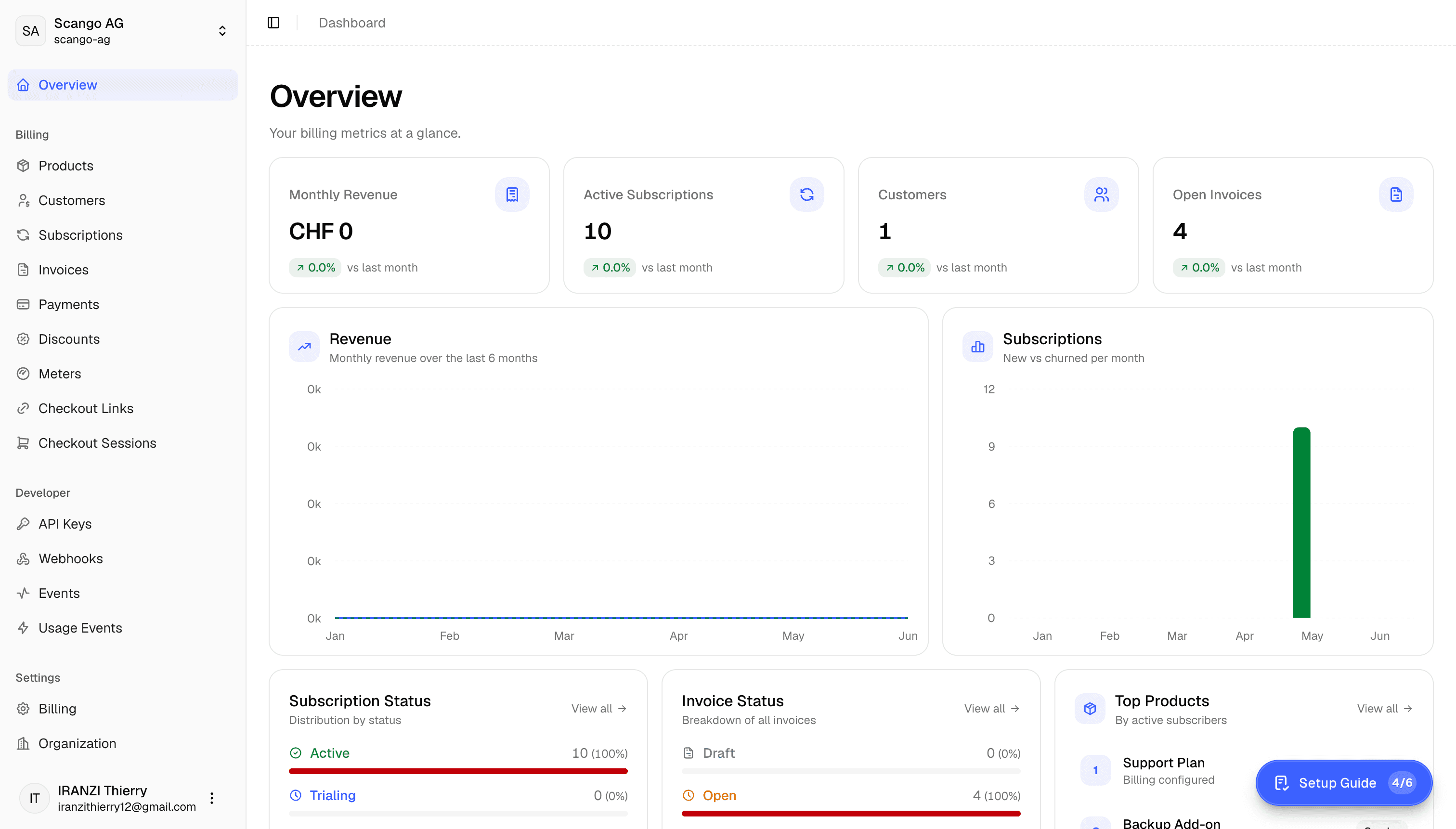Image resolution: width=1456 pixels, height=829 pixels.
Task: Open user menu for IRANZI Thierry
Action: [x=212, y=798]
